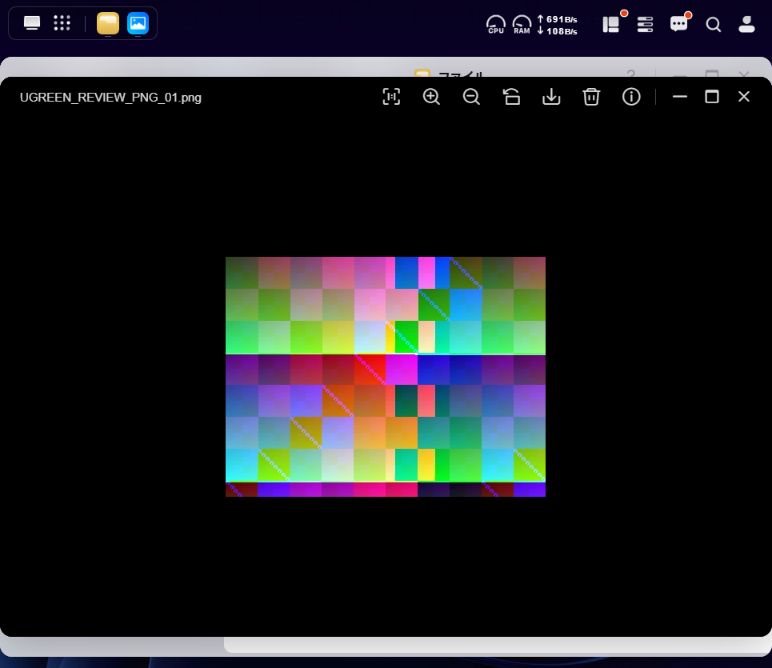Switch to Files app in taskbar
The width and height of the screenshot is (772, 668).
[108, 24]
